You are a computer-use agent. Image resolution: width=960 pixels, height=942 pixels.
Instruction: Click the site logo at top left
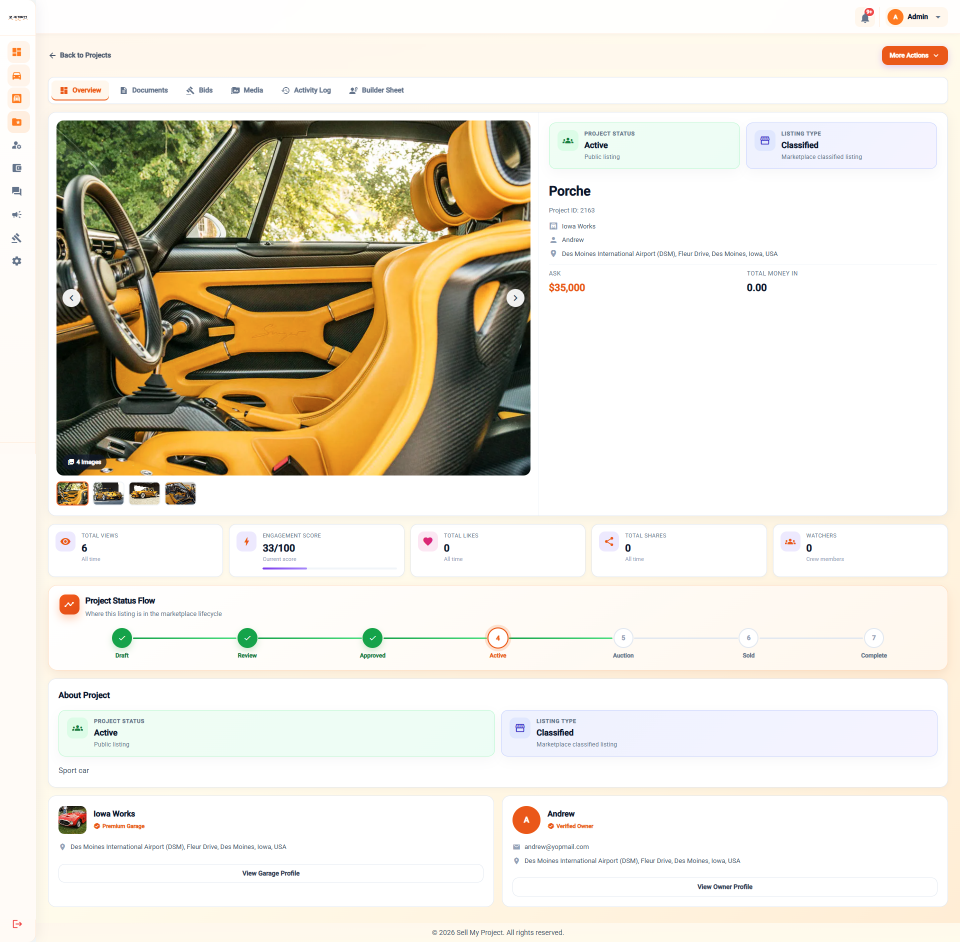click(18, 17)
